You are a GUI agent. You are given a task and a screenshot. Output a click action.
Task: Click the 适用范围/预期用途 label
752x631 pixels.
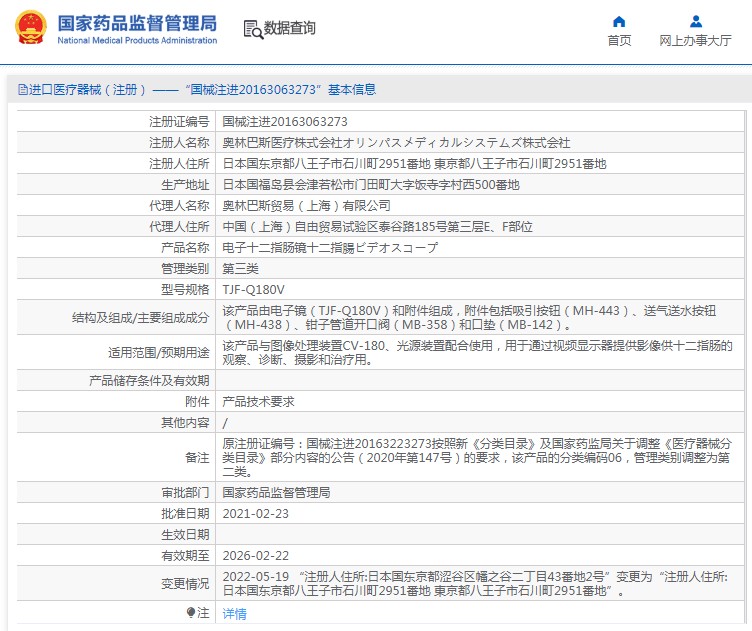[158, 353]
